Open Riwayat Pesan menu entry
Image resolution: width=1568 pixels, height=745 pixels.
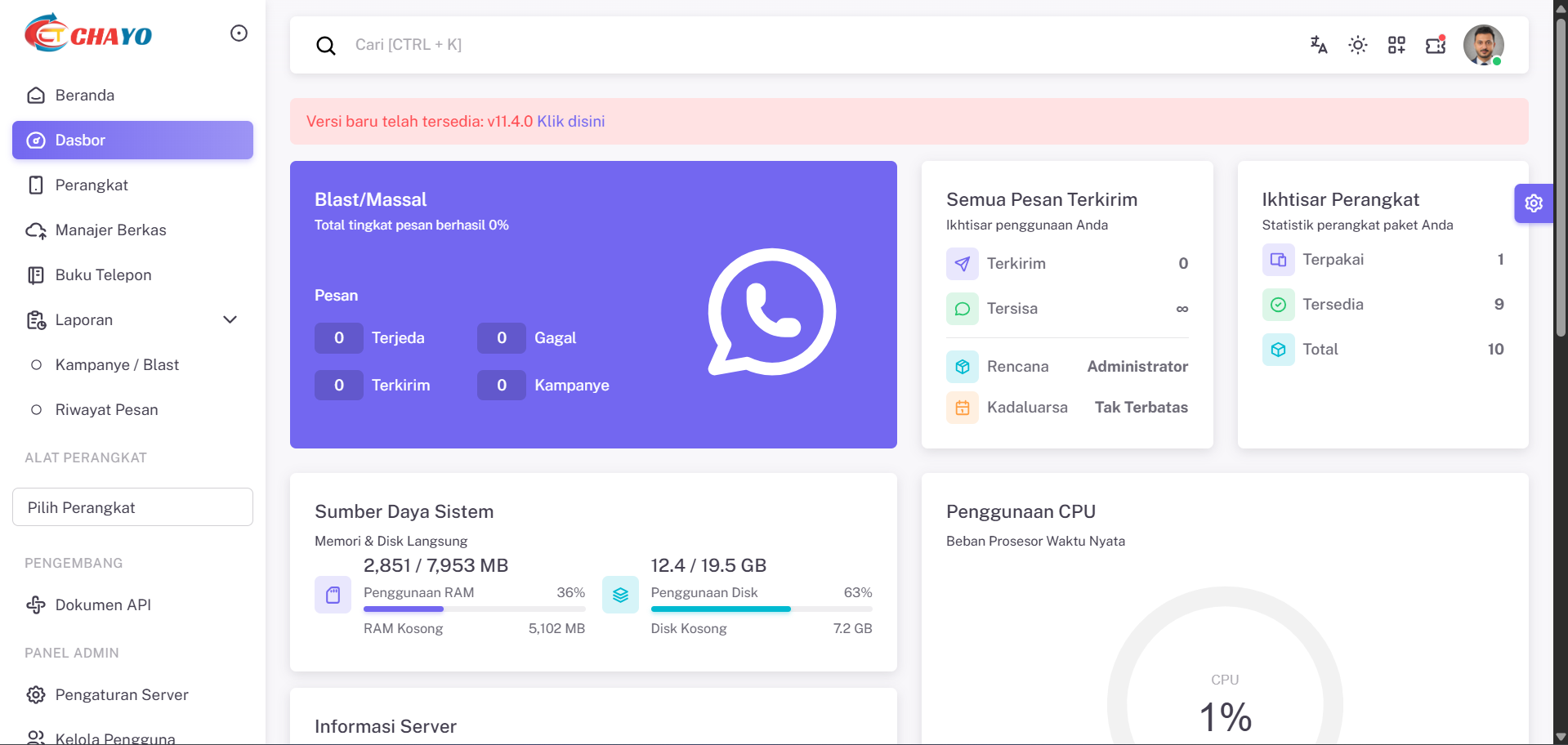click(107, 409)
